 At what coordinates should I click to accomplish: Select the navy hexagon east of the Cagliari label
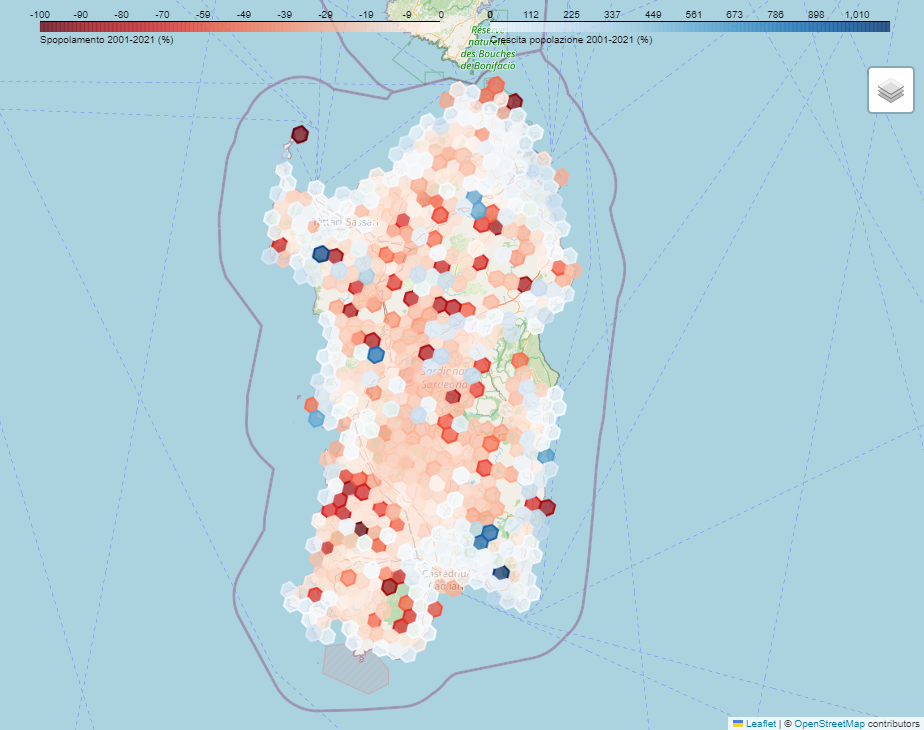click(501, 573)
